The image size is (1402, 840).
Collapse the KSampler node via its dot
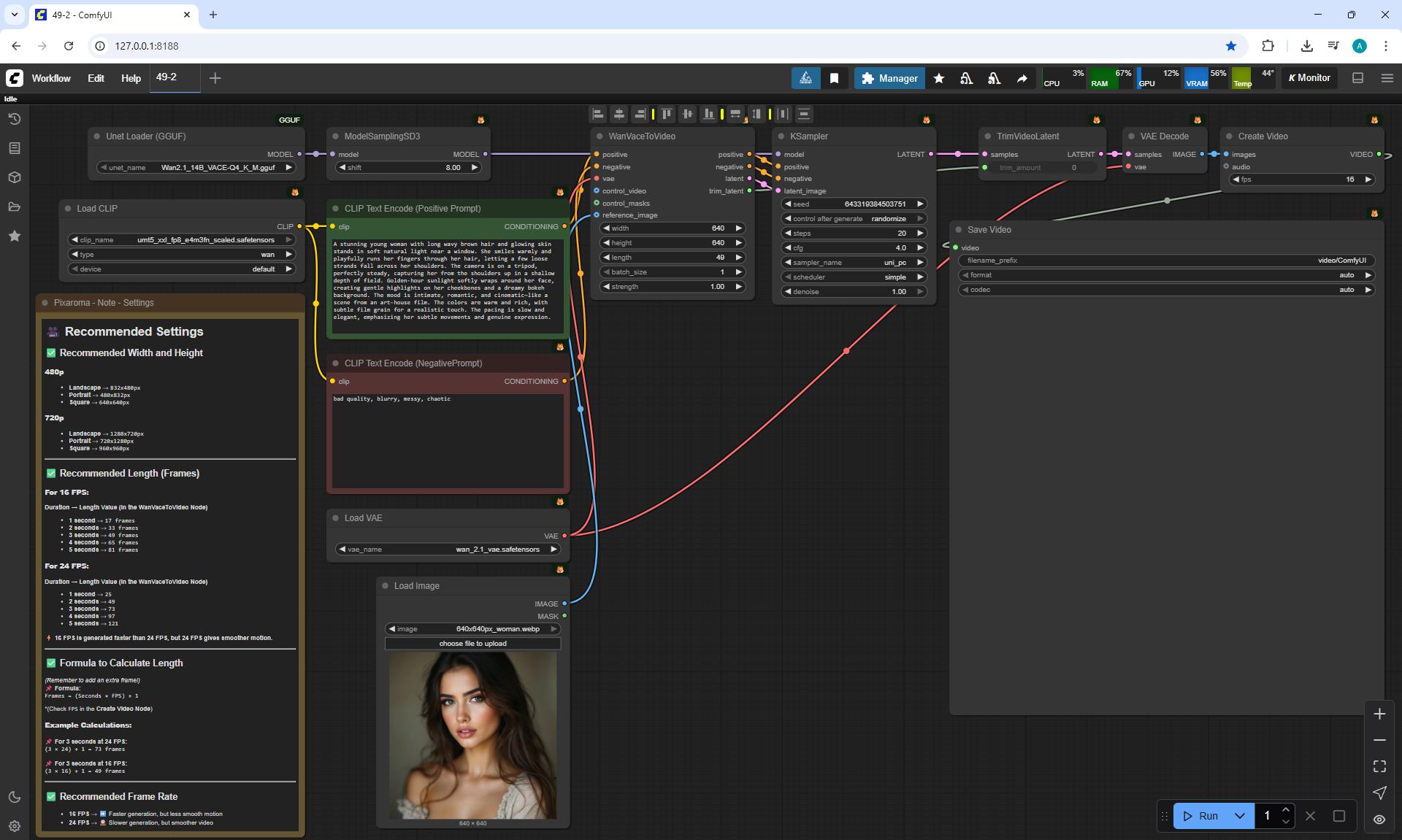[781, 136]
